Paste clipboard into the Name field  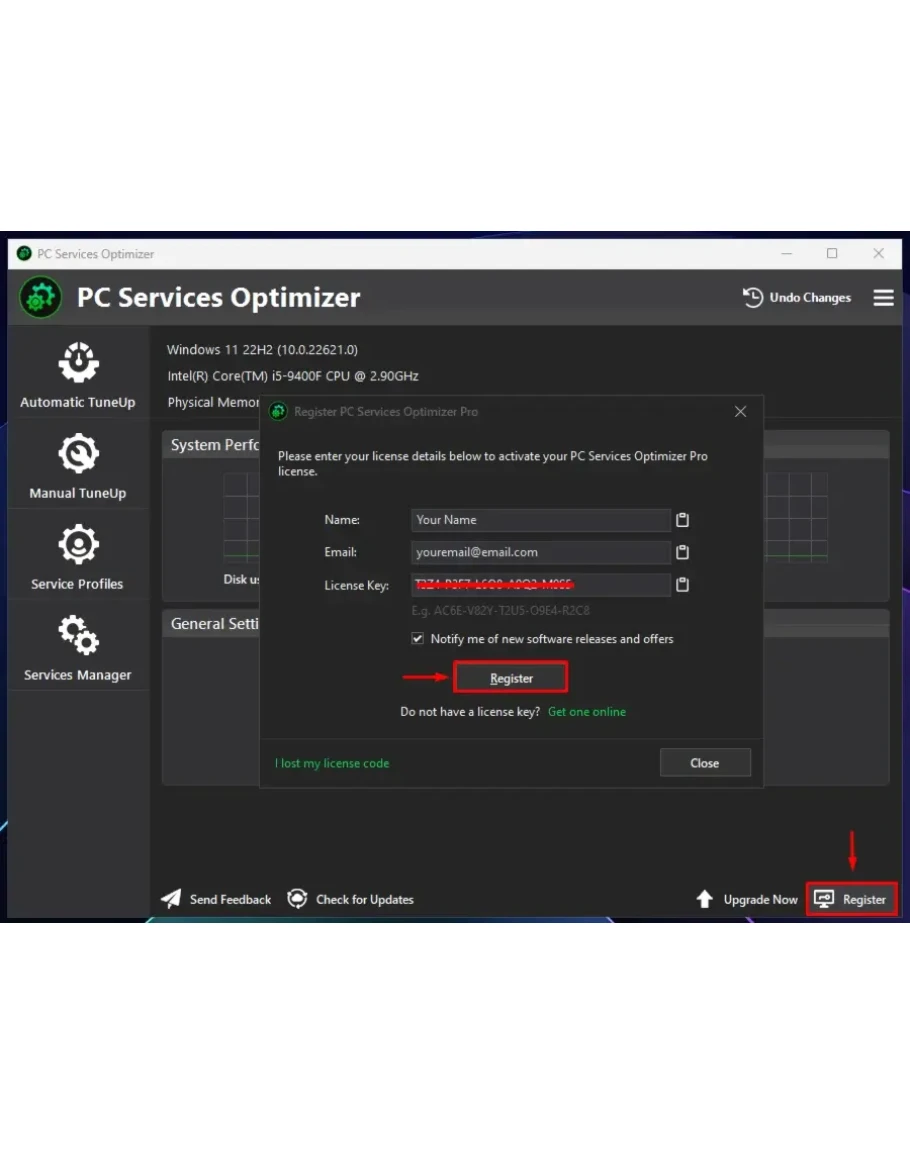(682, 520)
